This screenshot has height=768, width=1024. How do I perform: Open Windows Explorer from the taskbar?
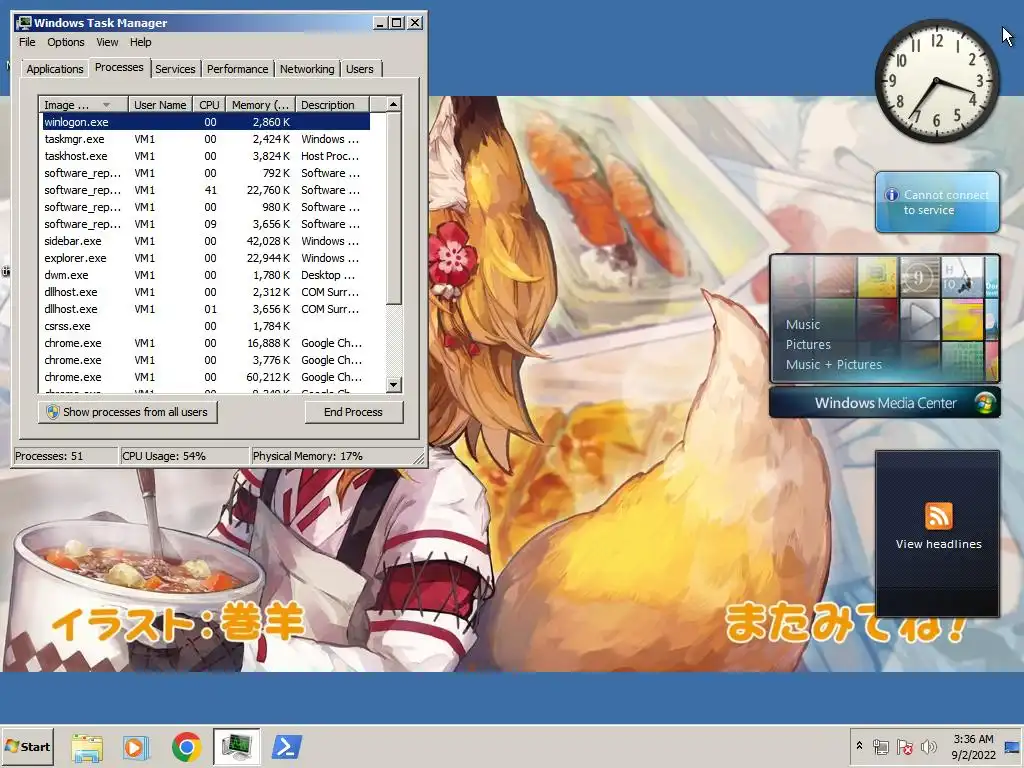click(87, 747)
